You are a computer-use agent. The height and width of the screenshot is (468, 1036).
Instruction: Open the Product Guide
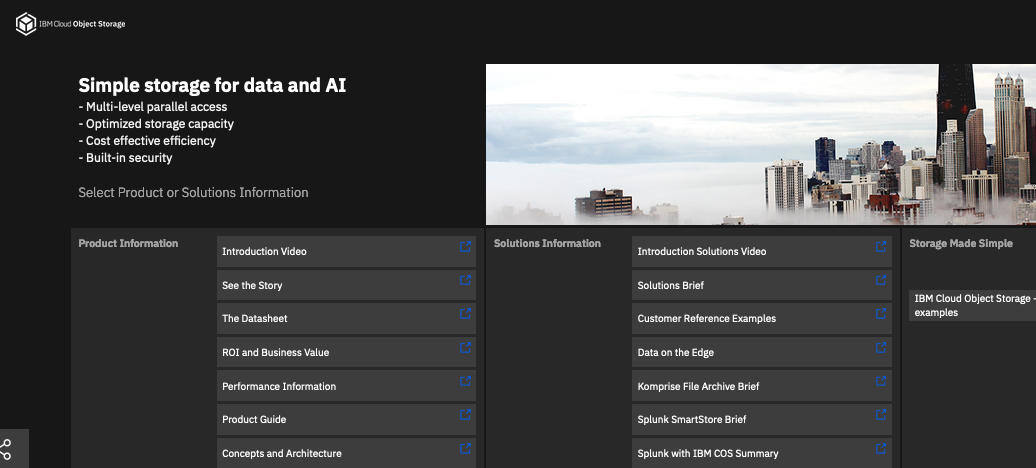[x=346, y=420]
